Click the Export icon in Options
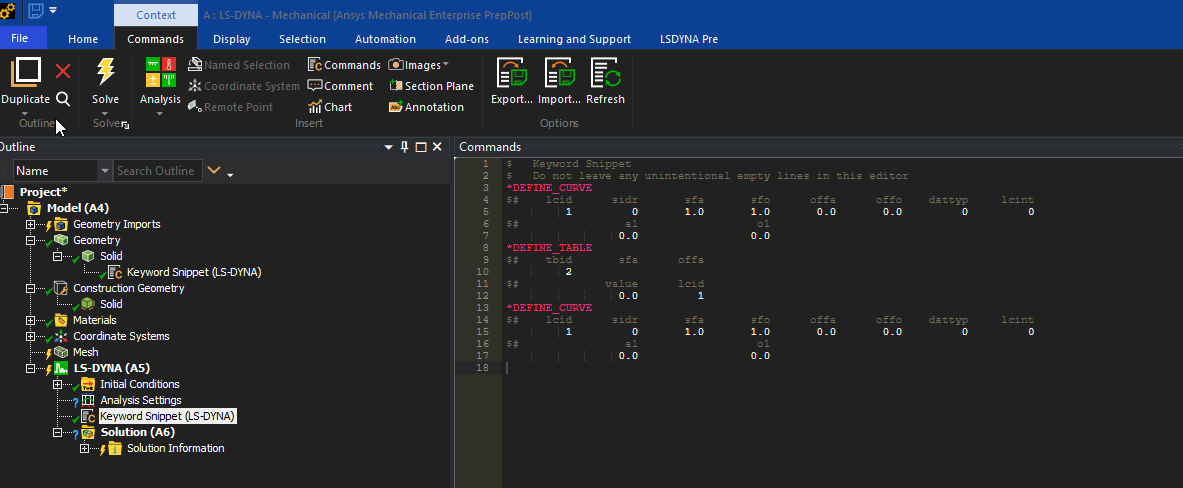The height and width of the screenshot is (488, 1183). click(x=512, y=73)
